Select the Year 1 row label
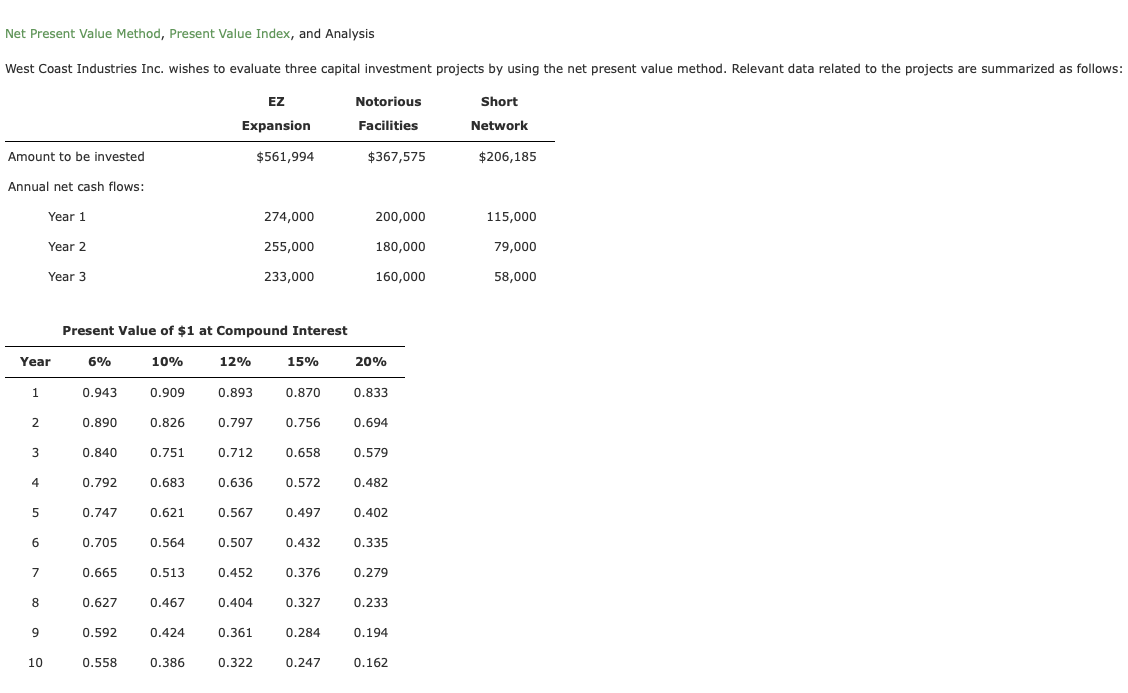Screen dimensions: 1128x693 pos(67,216)
